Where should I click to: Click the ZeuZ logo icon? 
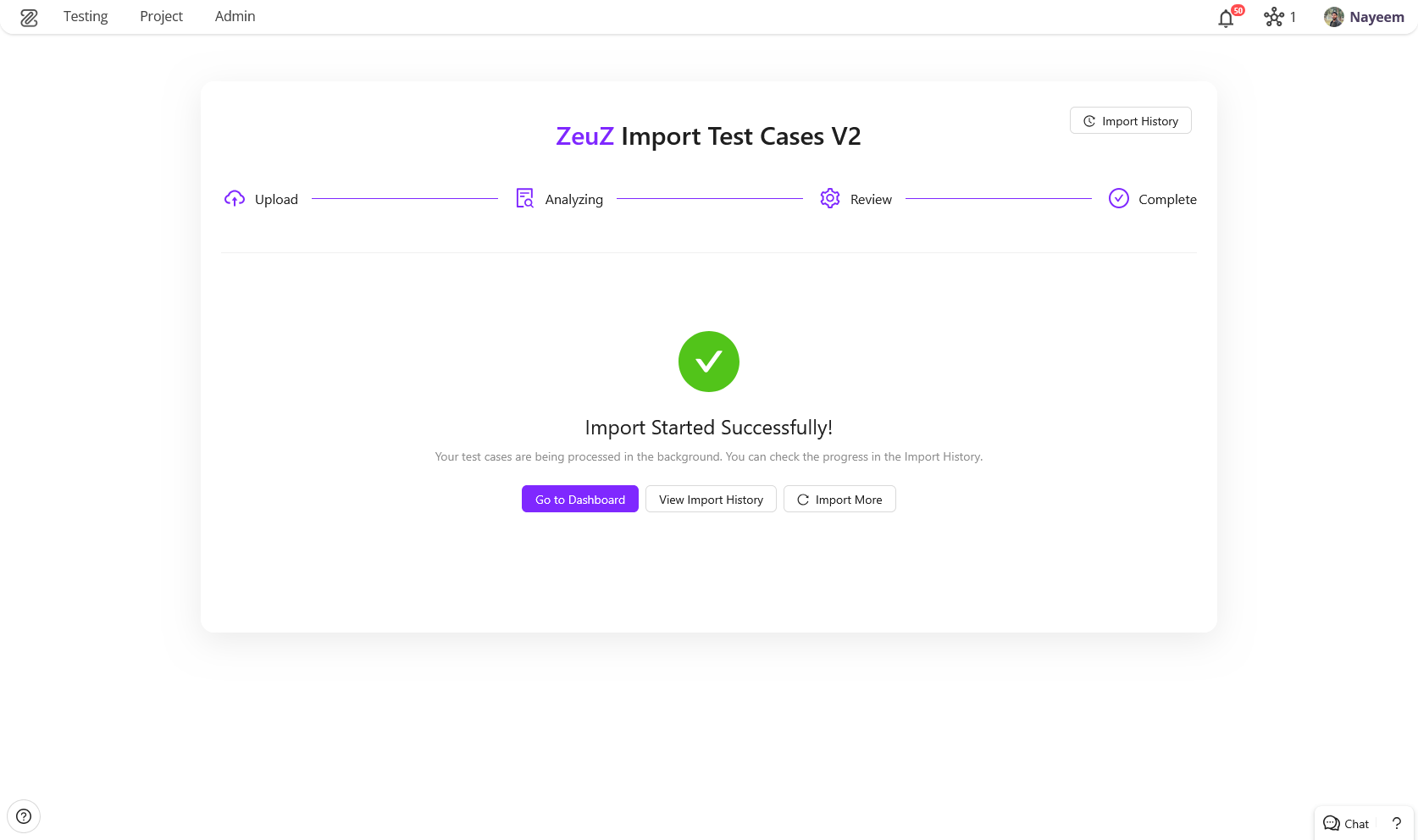[29, 18]
